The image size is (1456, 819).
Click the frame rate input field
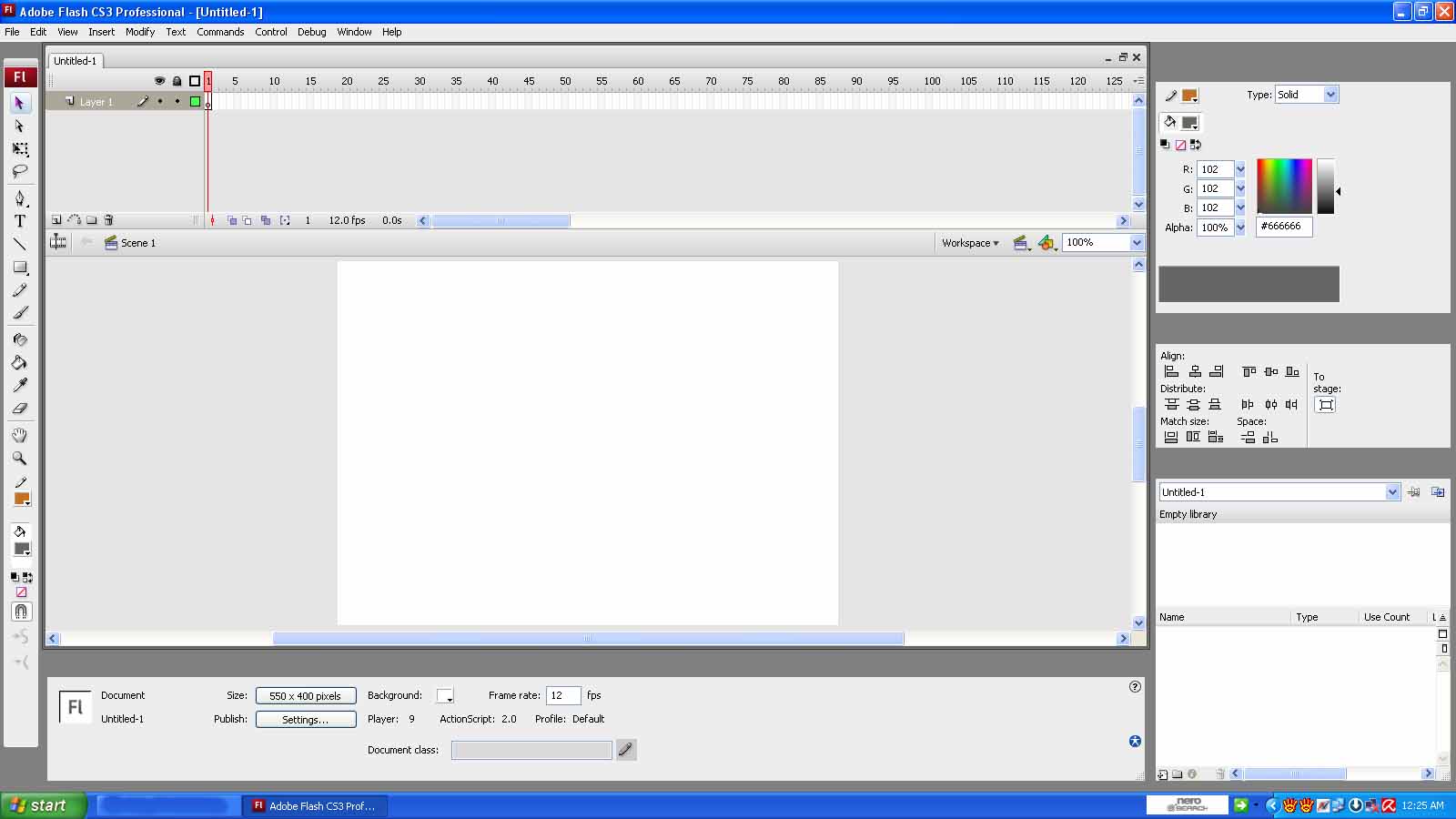(562, 695)
